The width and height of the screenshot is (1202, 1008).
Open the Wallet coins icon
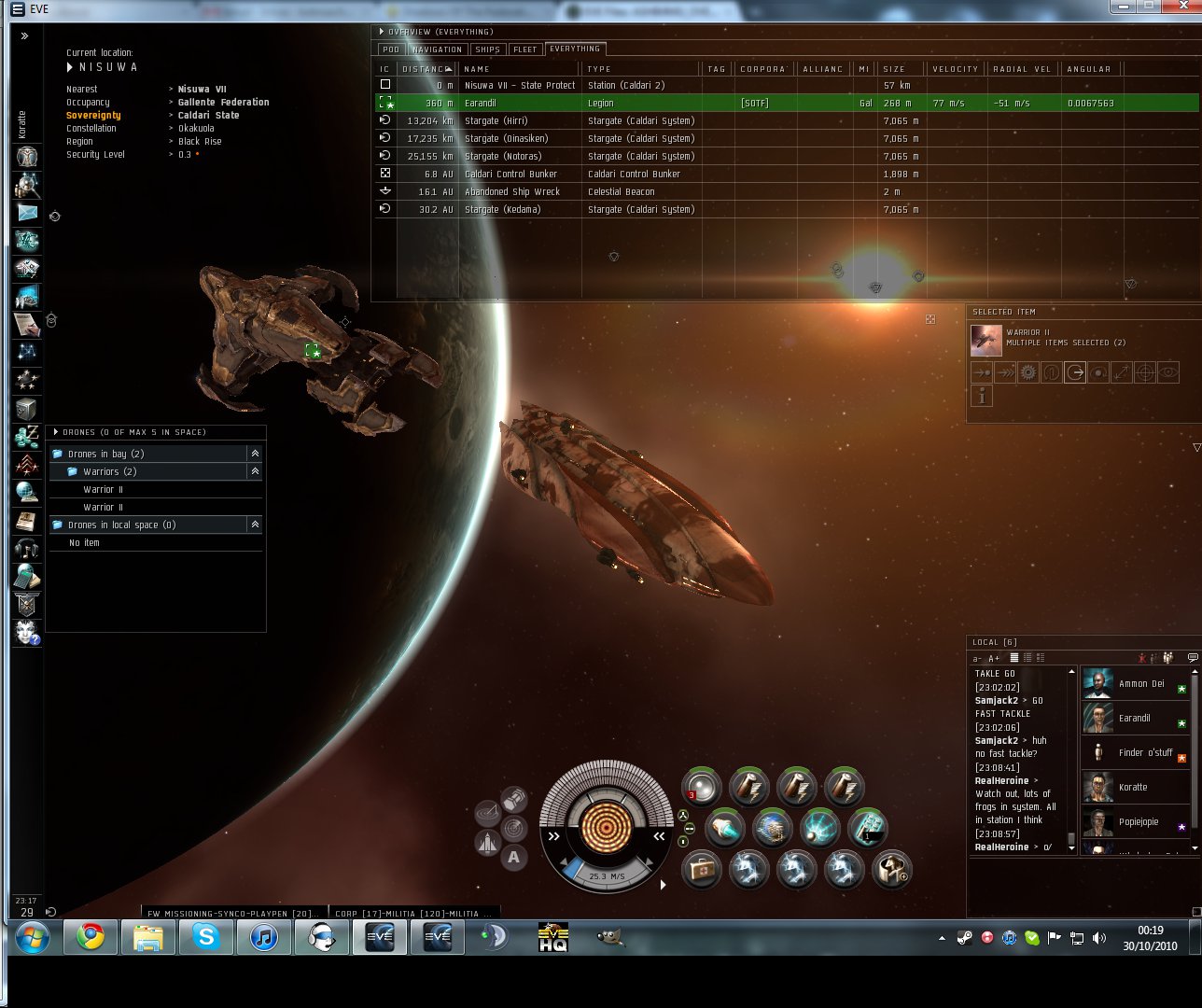27,437
